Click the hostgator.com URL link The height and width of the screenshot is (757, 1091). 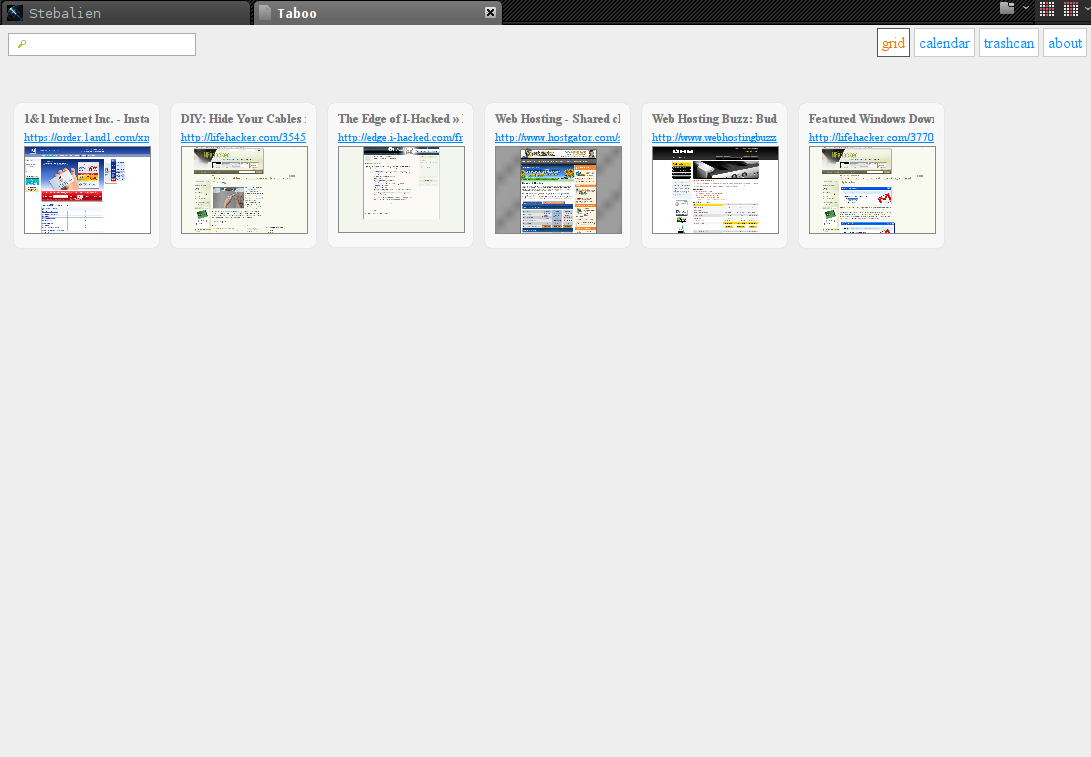(x=558, y=138)
